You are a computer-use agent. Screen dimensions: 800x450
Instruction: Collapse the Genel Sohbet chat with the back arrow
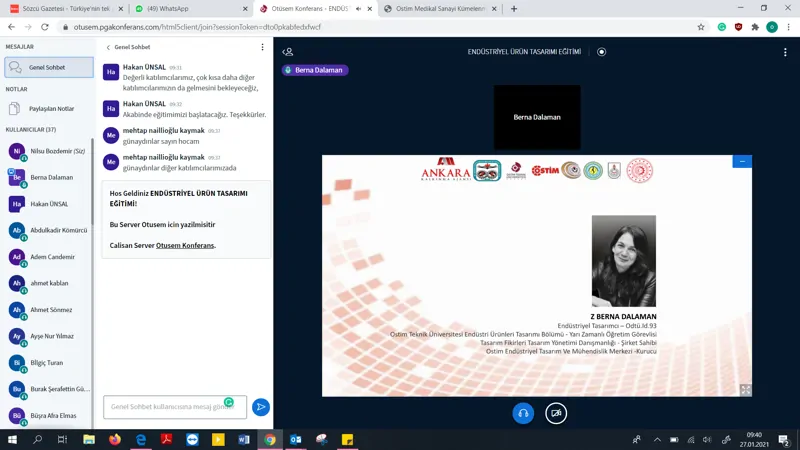click(x=108, y=47)
